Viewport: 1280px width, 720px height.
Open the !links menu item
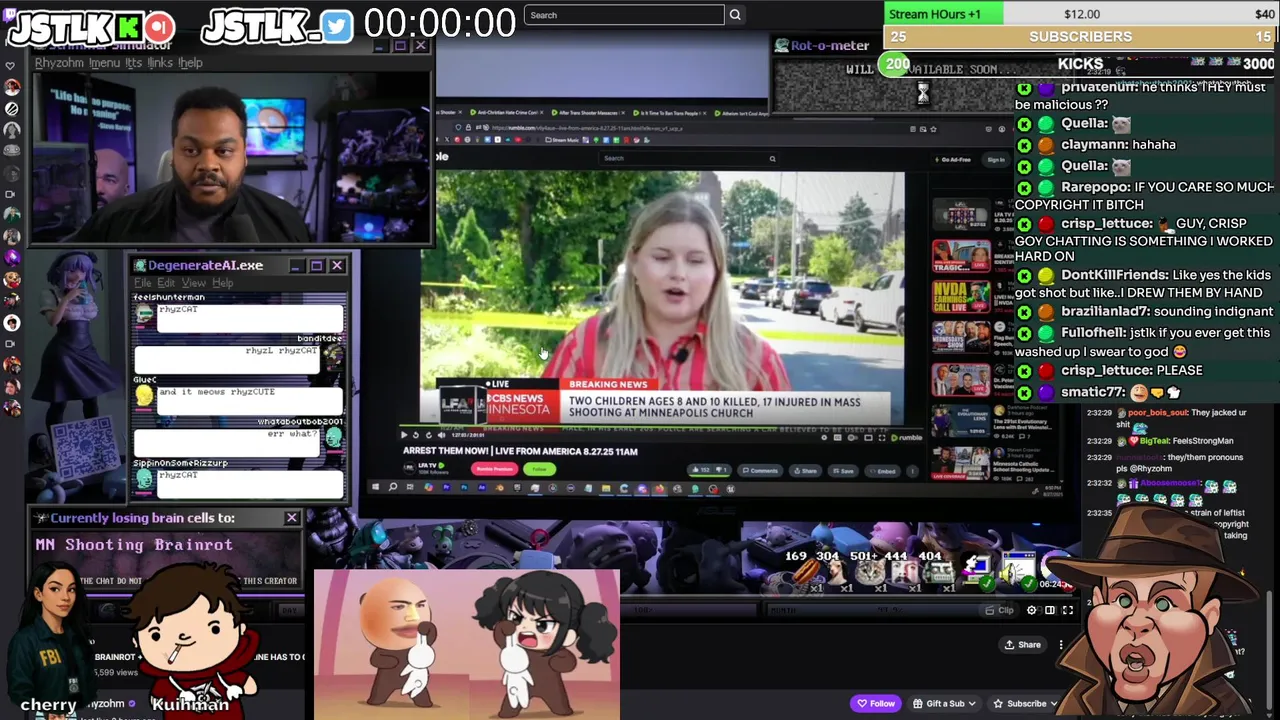click(x=160, y=63)
